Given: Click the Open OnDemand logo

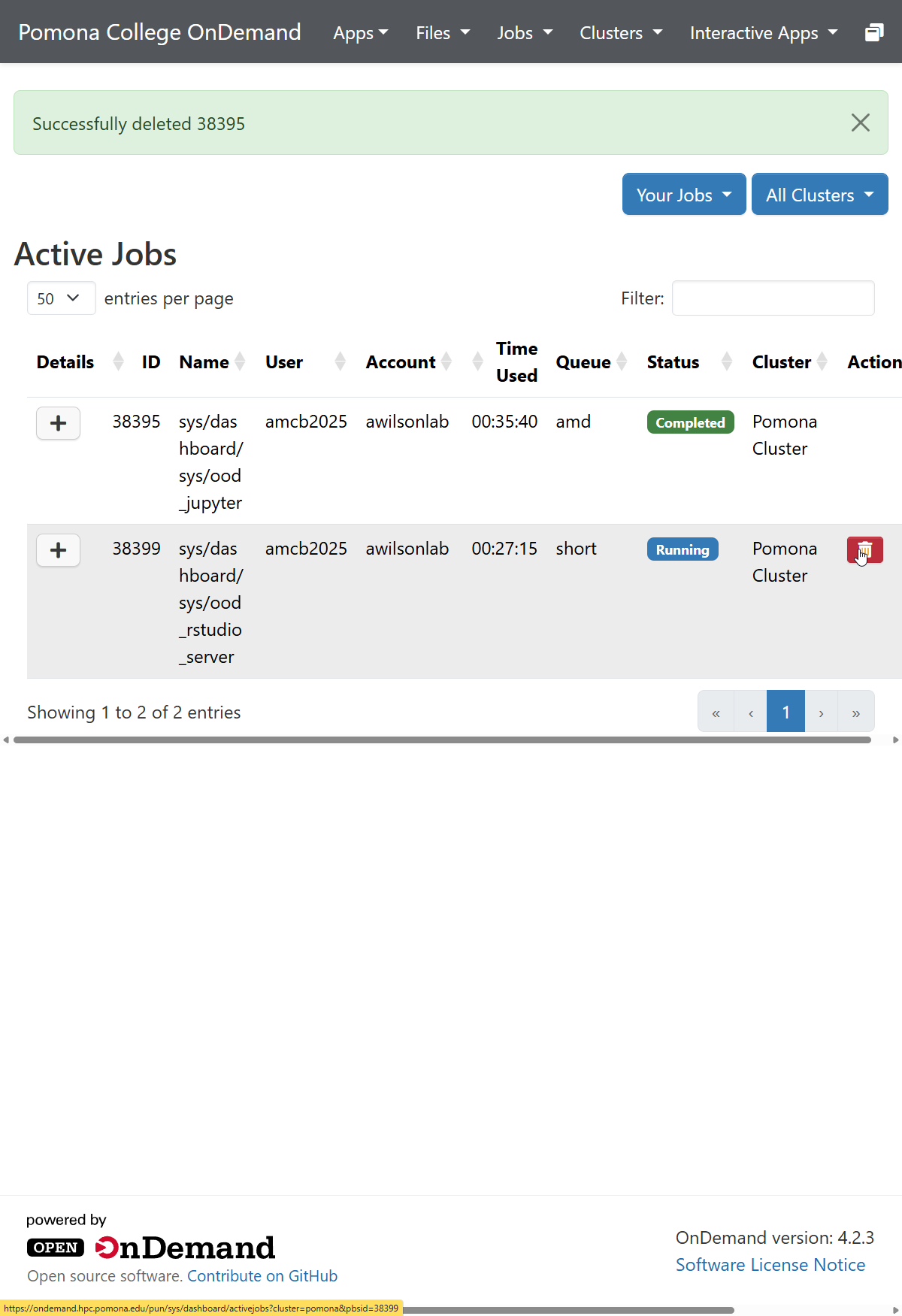Looking at the screenshot, I should [151, 1248].
